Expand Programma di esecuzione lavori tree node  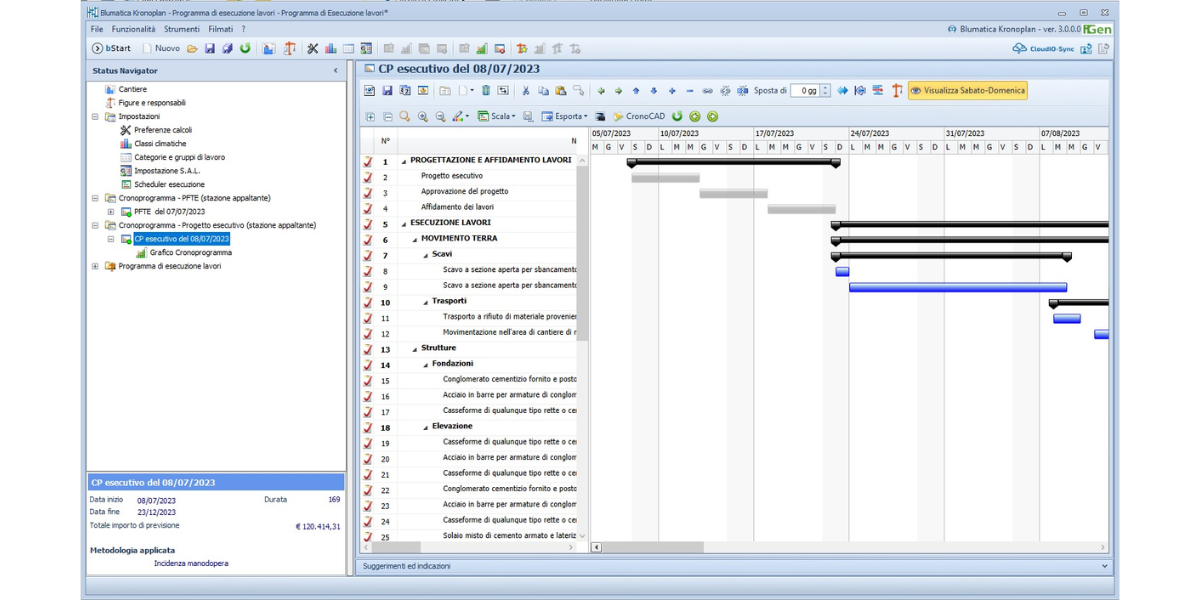[96, 266]
